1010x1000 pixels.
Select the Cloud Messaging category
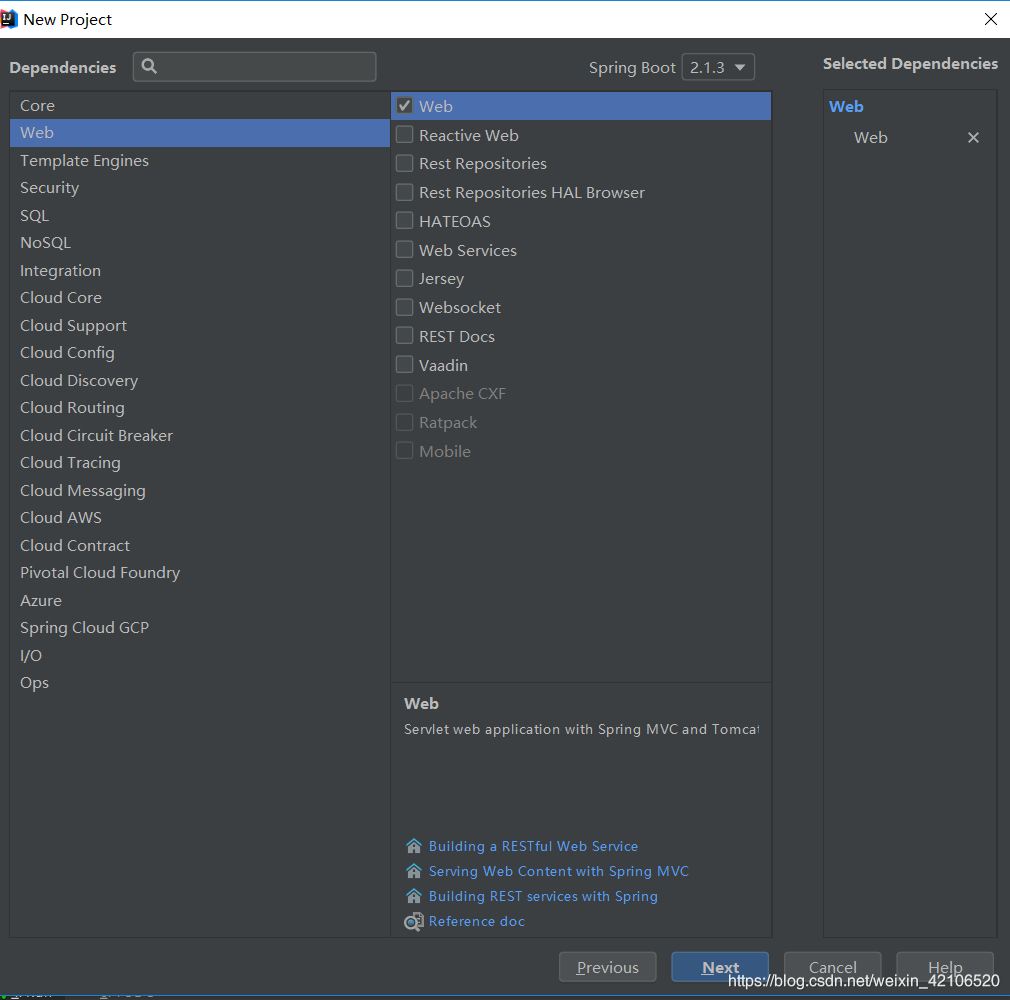click(x=200, y=490)
